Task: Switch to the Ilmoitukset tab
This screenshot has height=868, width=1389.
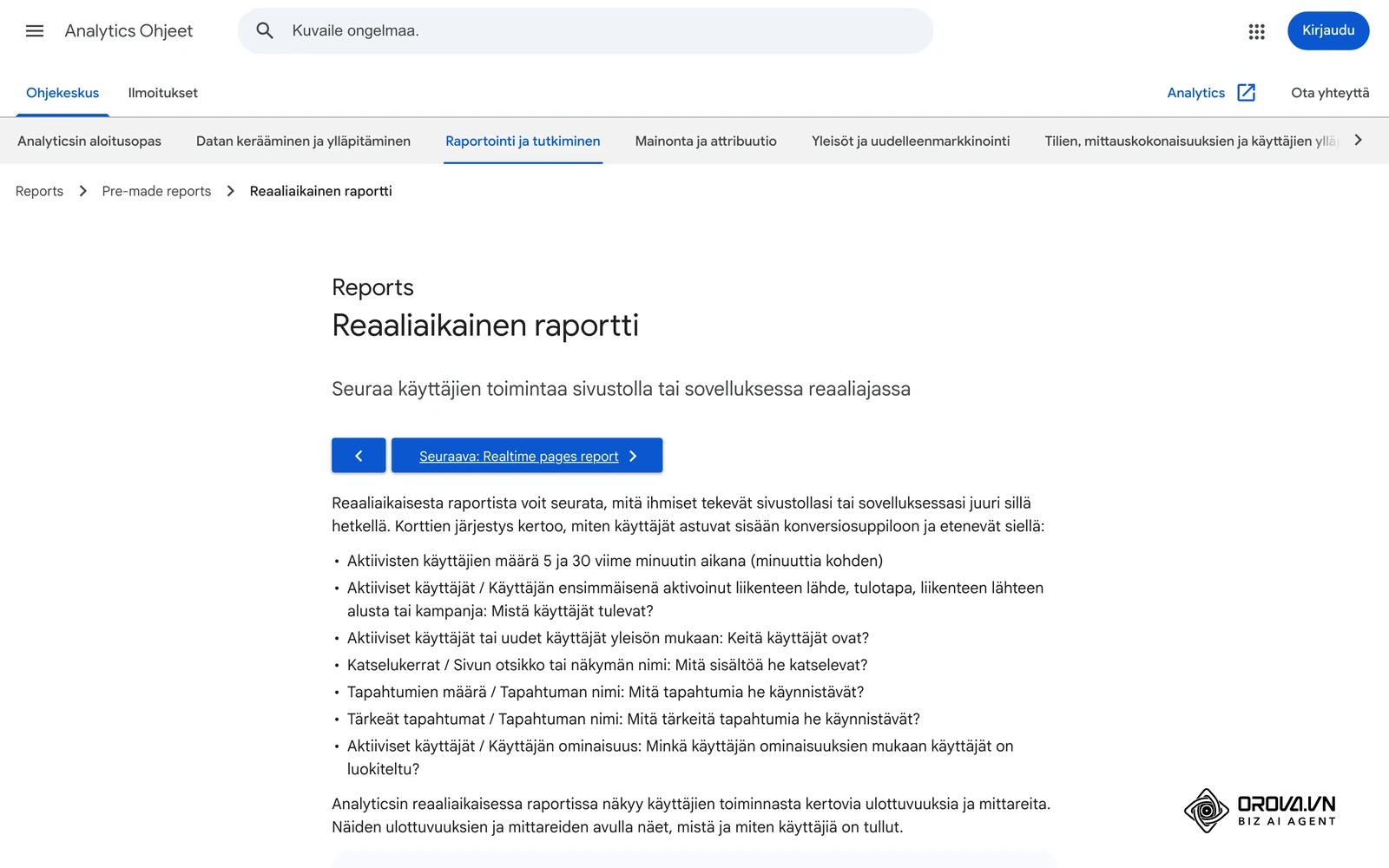Action: pyautogui.click(x=163, y=93)
